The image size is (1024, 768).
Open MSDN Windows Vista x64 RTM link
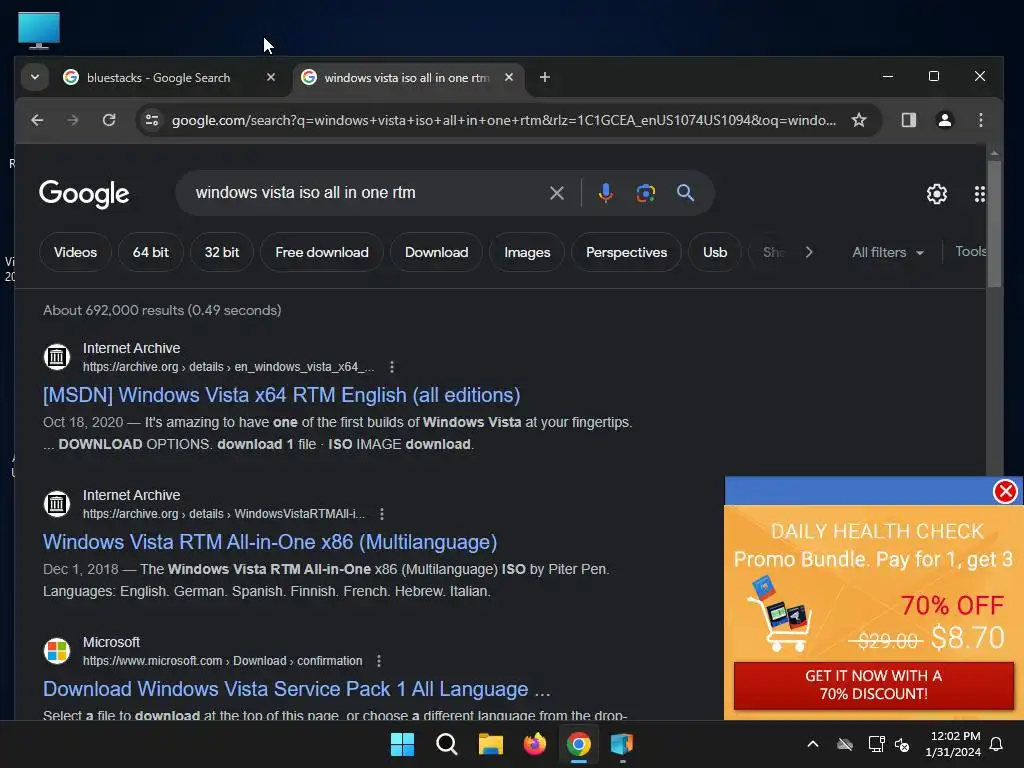[281, 395]
